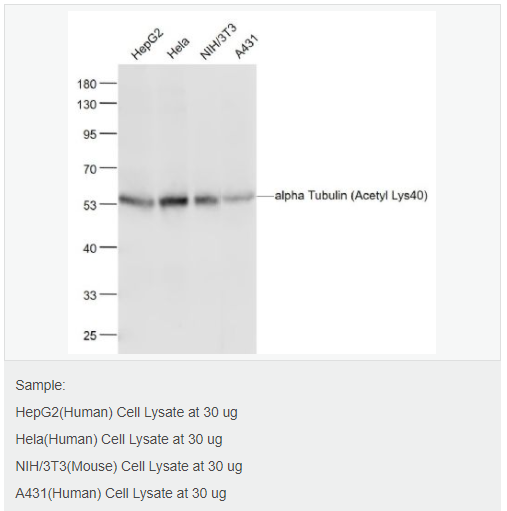Click the 33 molecular weight marker
The height and width of the screenshot is (511, 507).
(x=90, y=295)
